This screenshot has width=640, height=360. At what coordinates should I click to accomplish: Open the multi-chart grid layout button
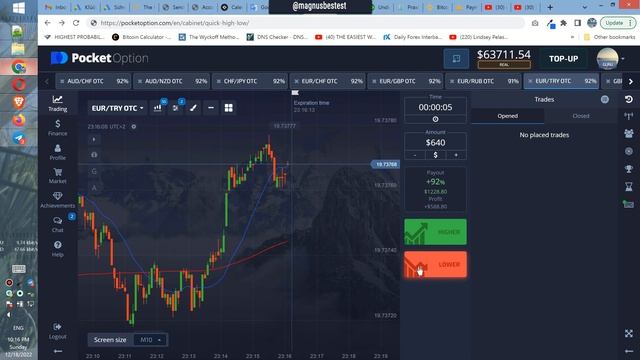point(229,108)
